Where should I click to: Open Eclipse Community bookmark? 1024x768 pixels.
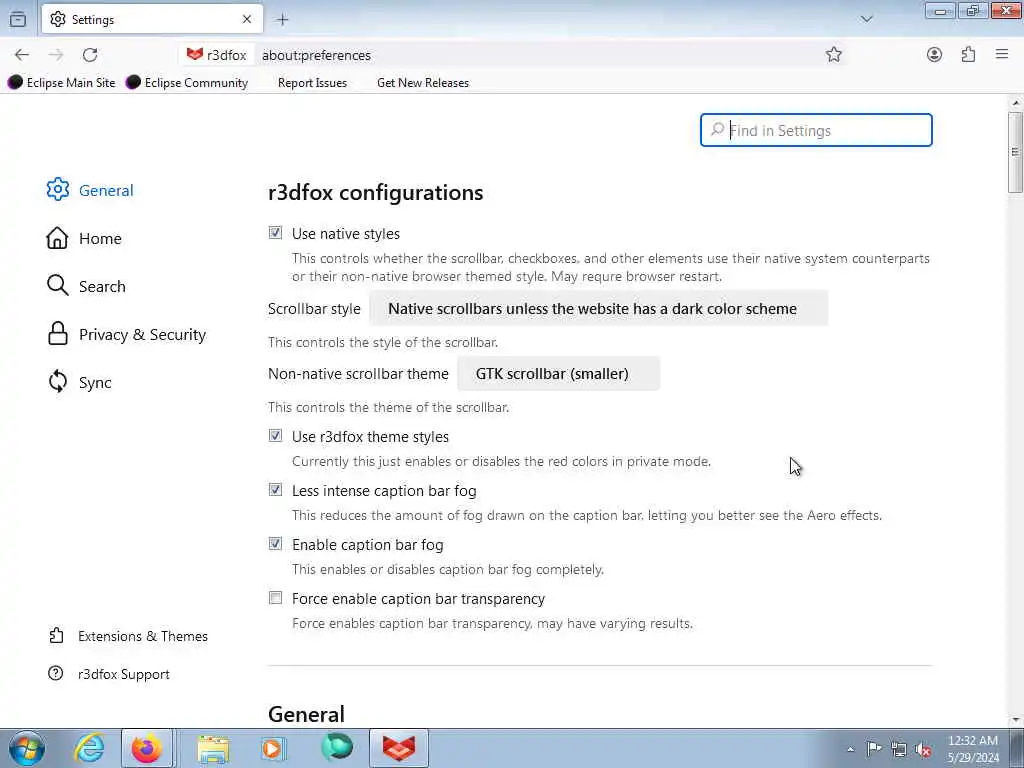187,83
